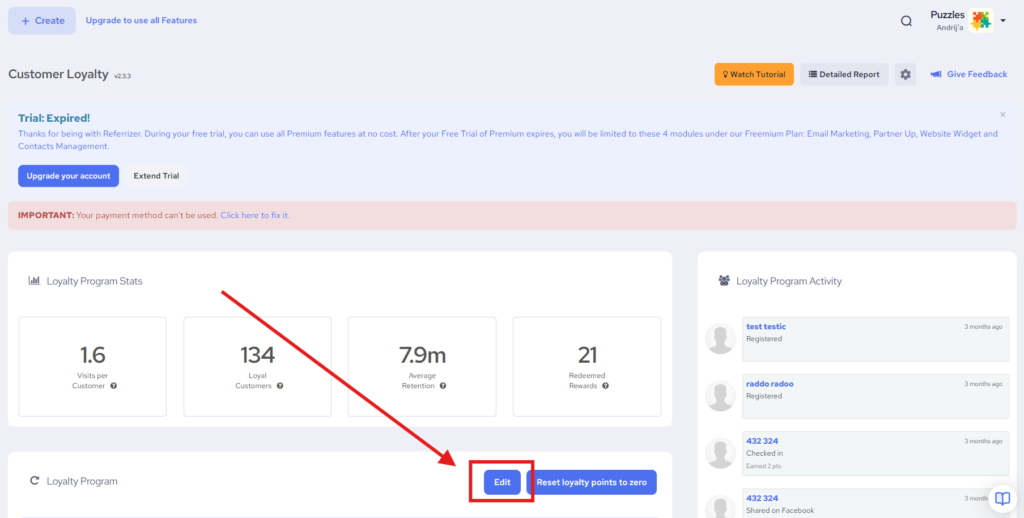This screenshot has width=1024, height=518.
Task: Click help icon beside Loyal Customers
Action: point(279,386)
